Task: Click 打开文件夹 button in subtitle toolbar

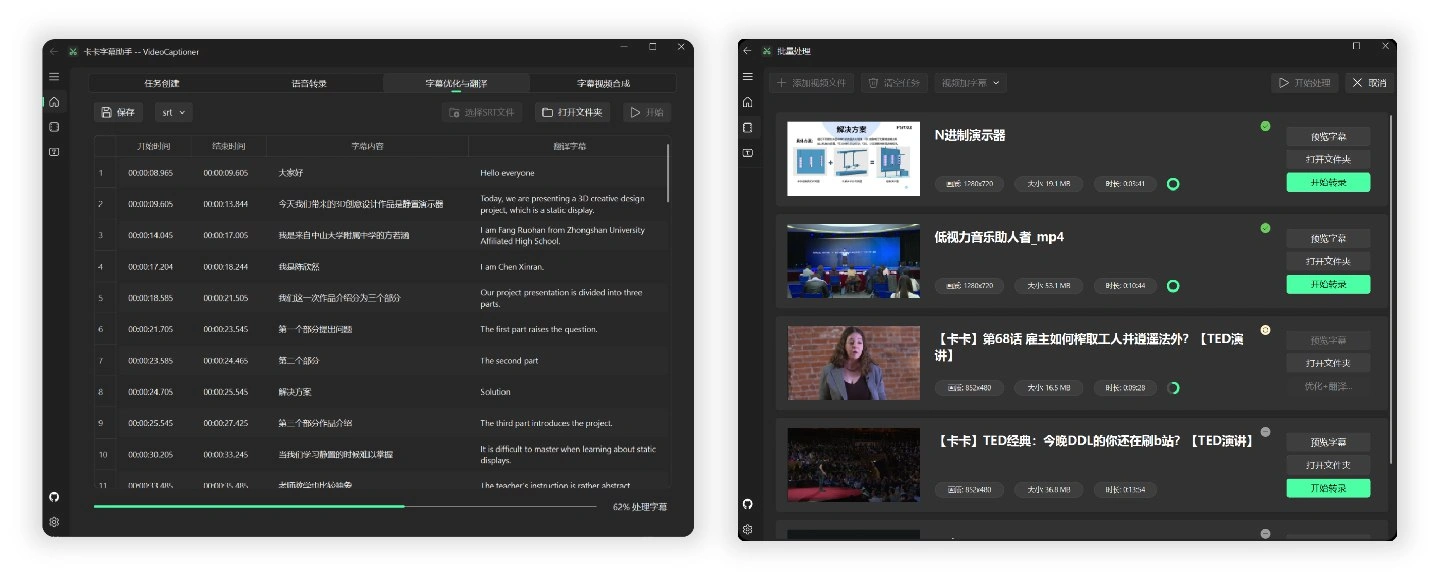Action: click(572, 112)
